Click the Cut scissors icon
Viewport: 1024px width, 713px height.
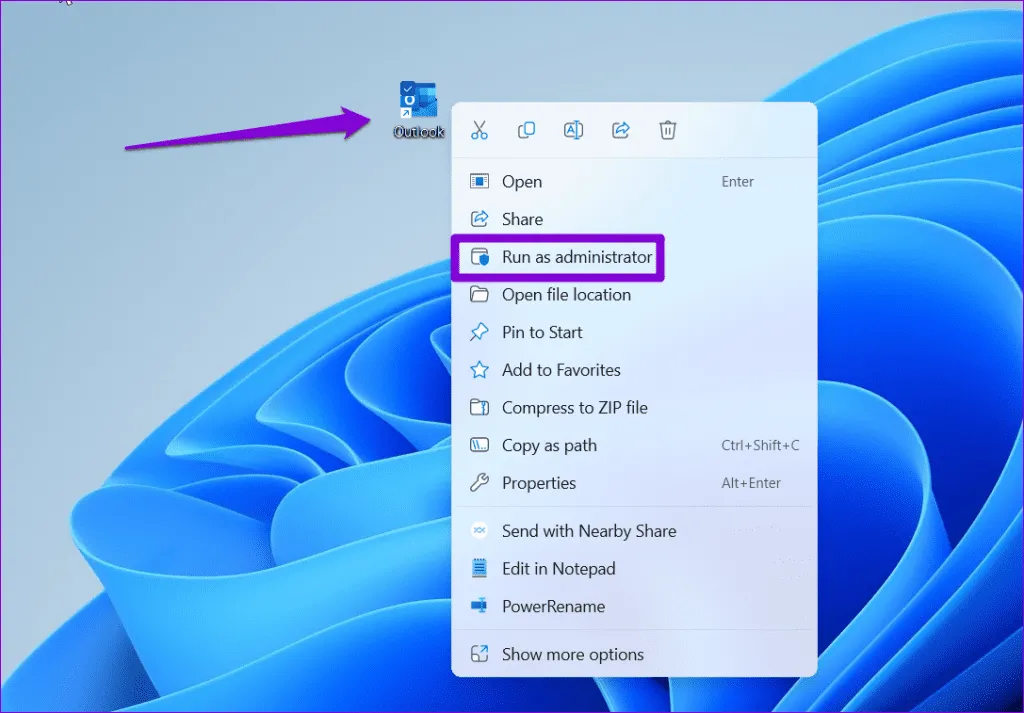[x=479, y=130]
